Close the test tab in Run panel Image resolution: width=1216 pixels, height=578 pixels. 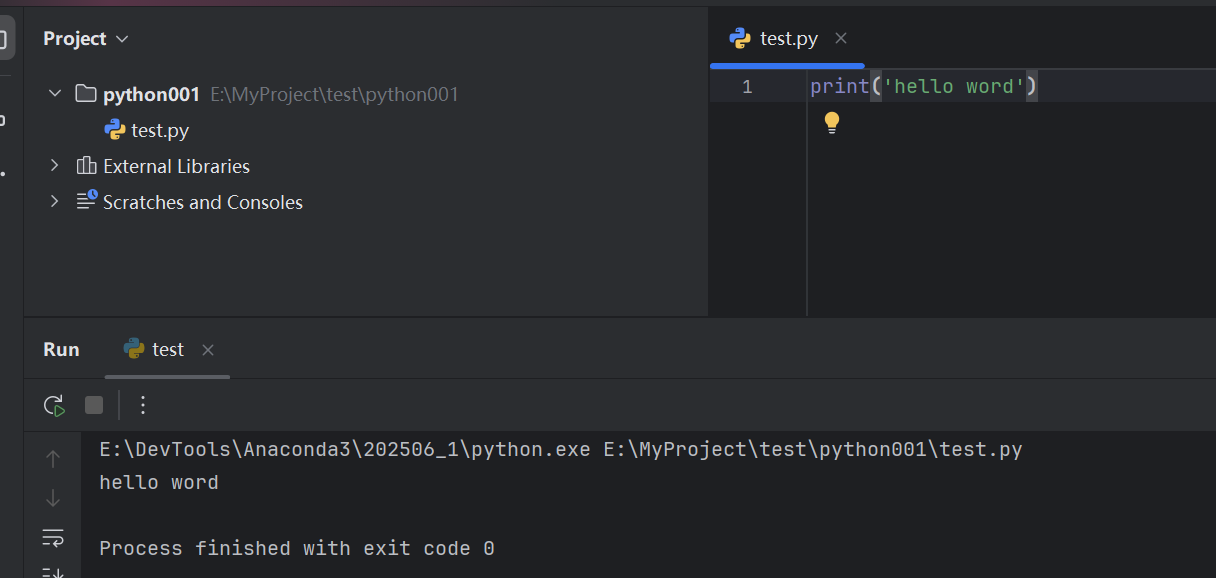pos(208,350)
